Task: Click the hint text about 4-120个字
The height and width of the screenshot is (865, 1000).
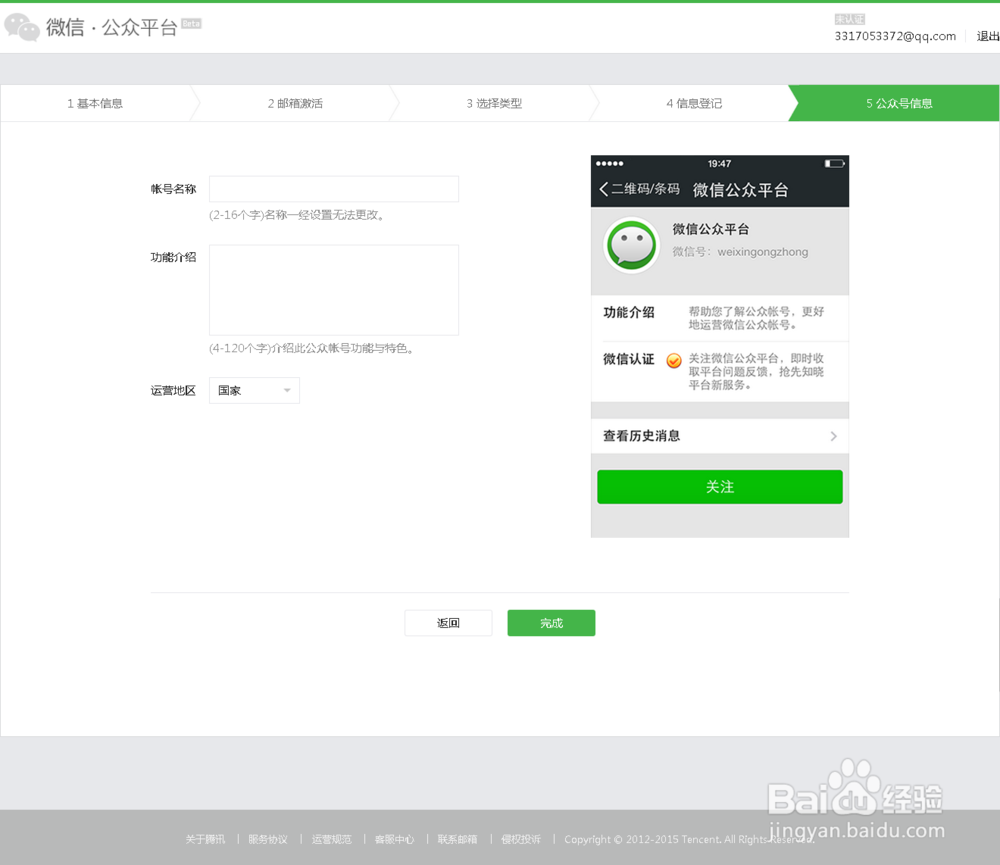Action: coord(312,348)
